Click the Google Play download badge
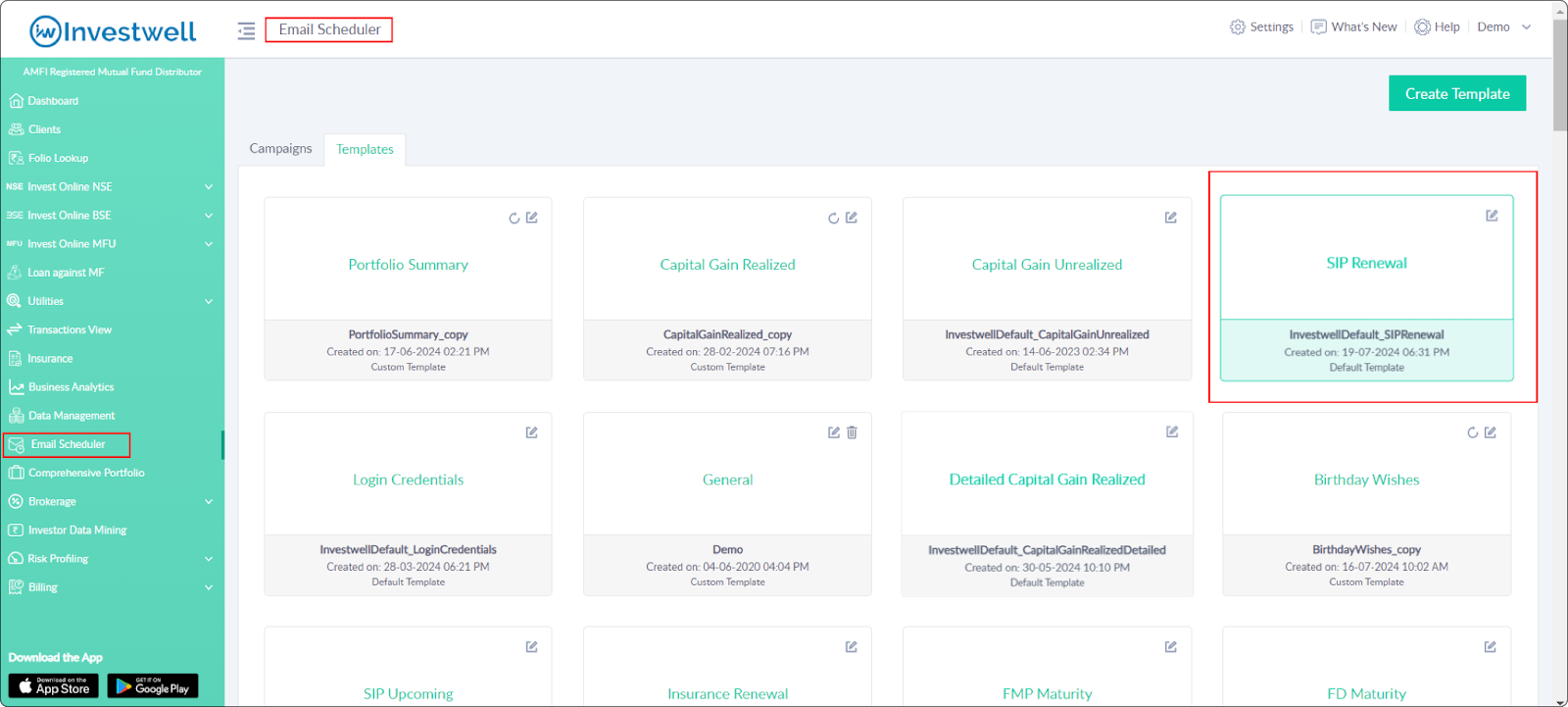 tap(153, 685)
